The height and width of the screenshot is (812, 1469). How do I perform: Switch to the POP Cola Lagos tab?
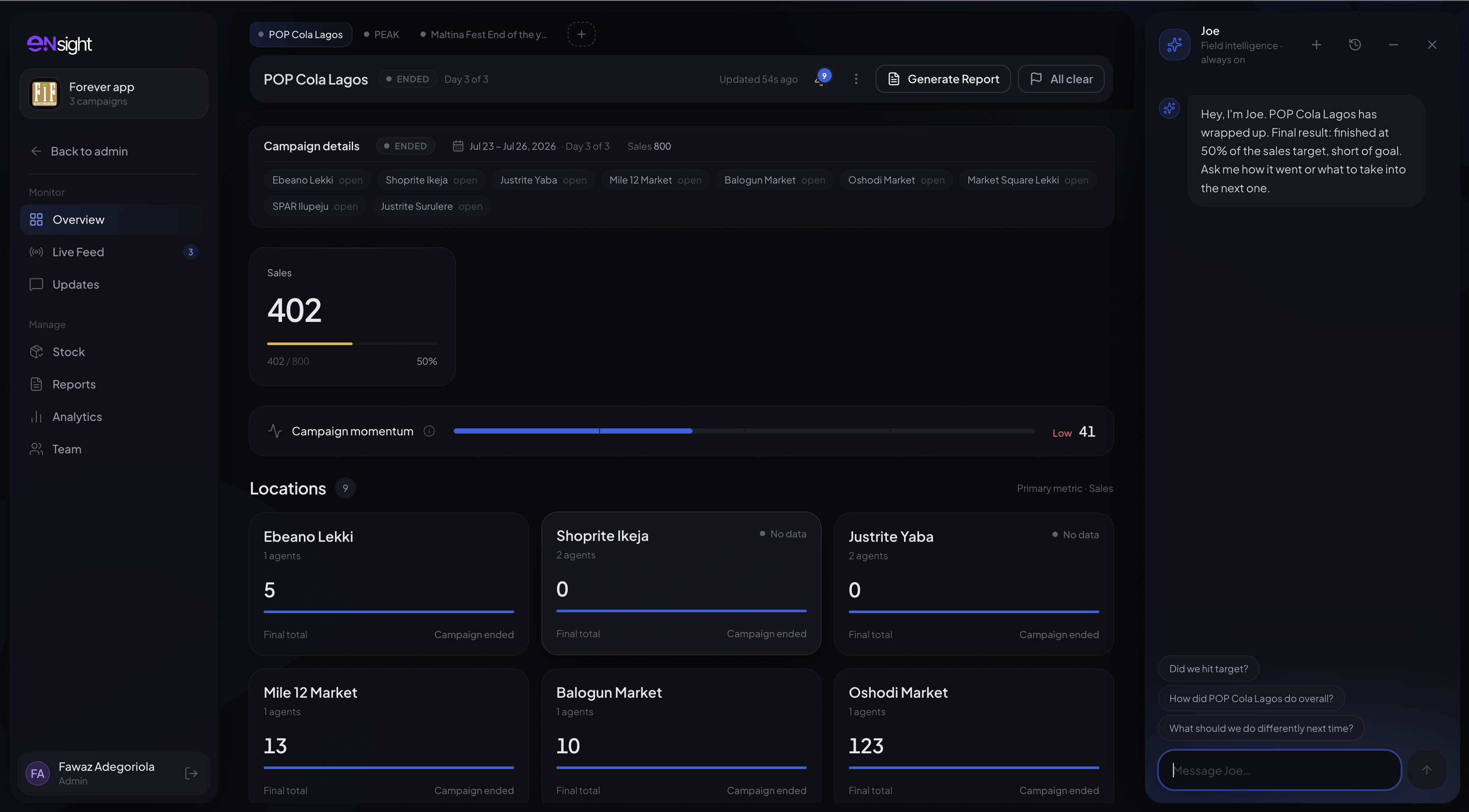(x=300, y=34)
